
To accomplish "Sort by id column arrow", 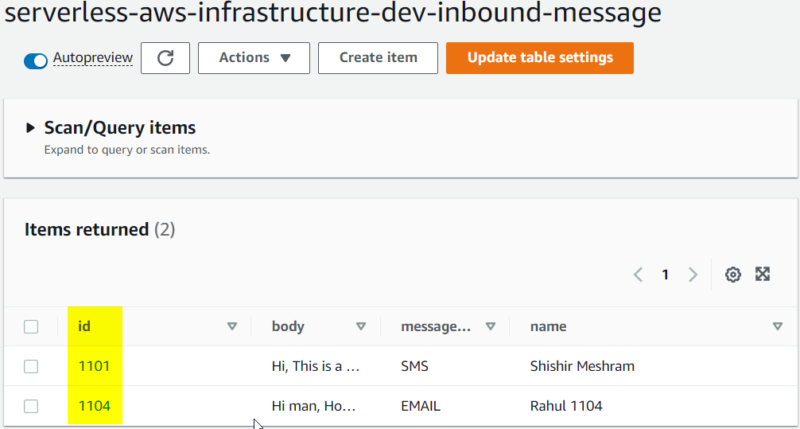I will (232, 327).
